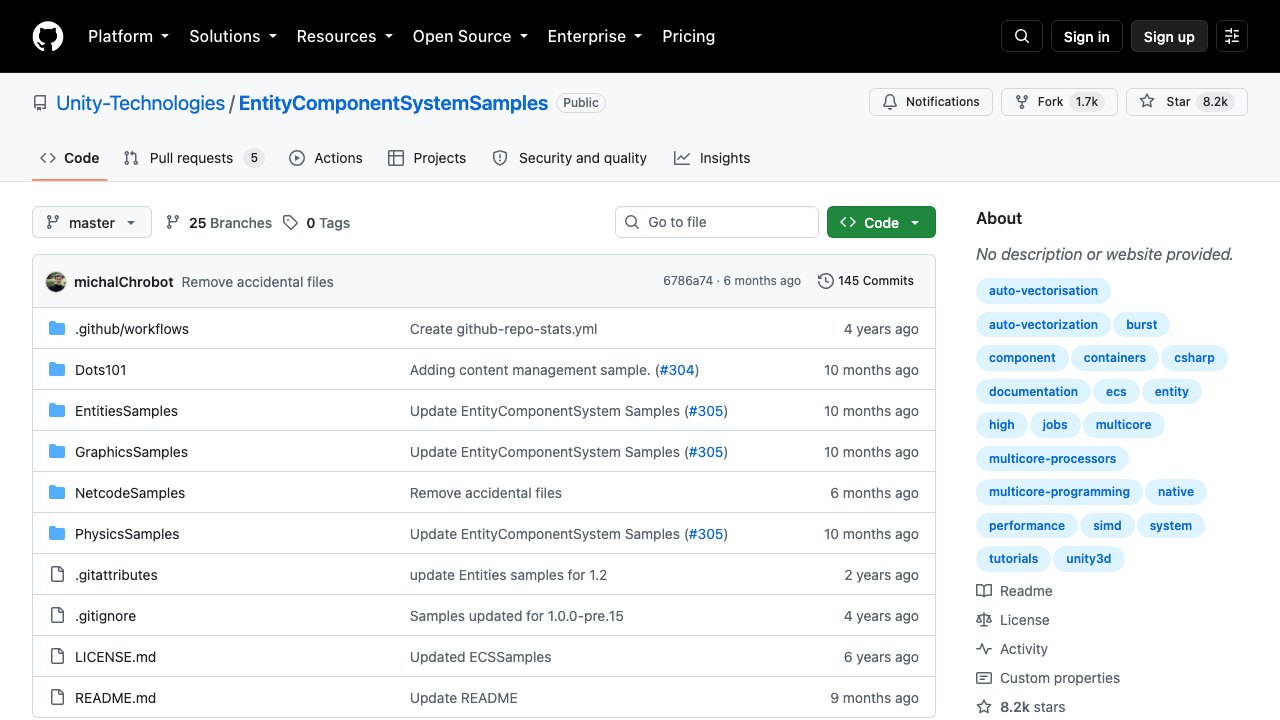Select the unity3d topic tag
The width and height of the screenshot is (1280, 720).
(x=1089, y=559)
